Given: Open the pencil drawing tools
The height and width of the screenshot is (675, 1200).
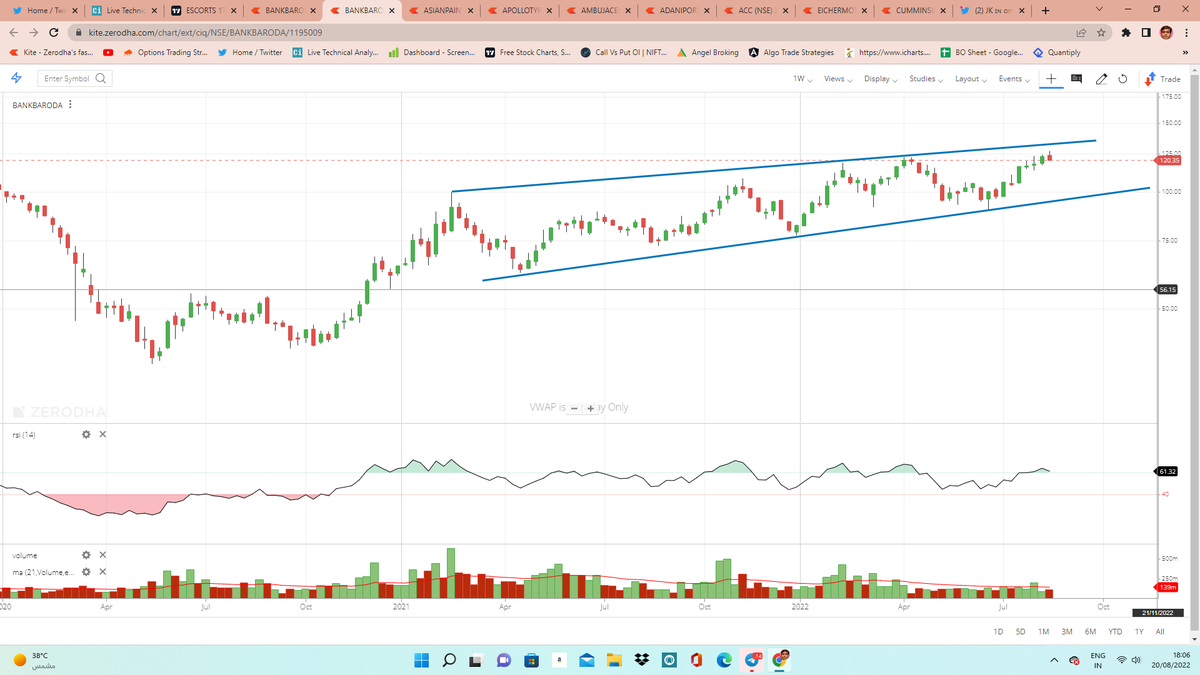Looking at the screenshot, I should (1101, 79).
